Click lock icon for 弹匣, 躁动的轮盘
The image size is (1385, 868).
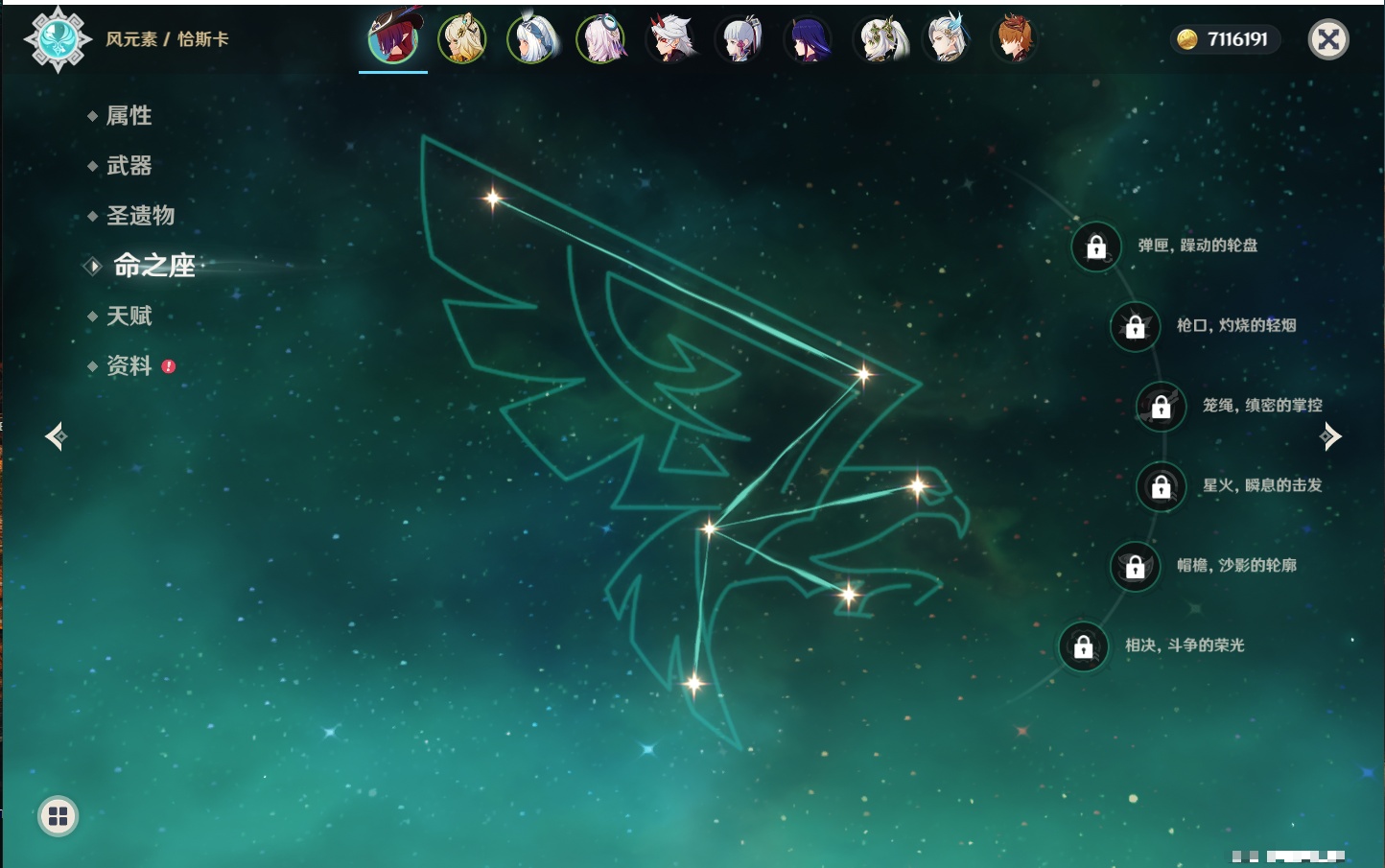click(1096, 246)
